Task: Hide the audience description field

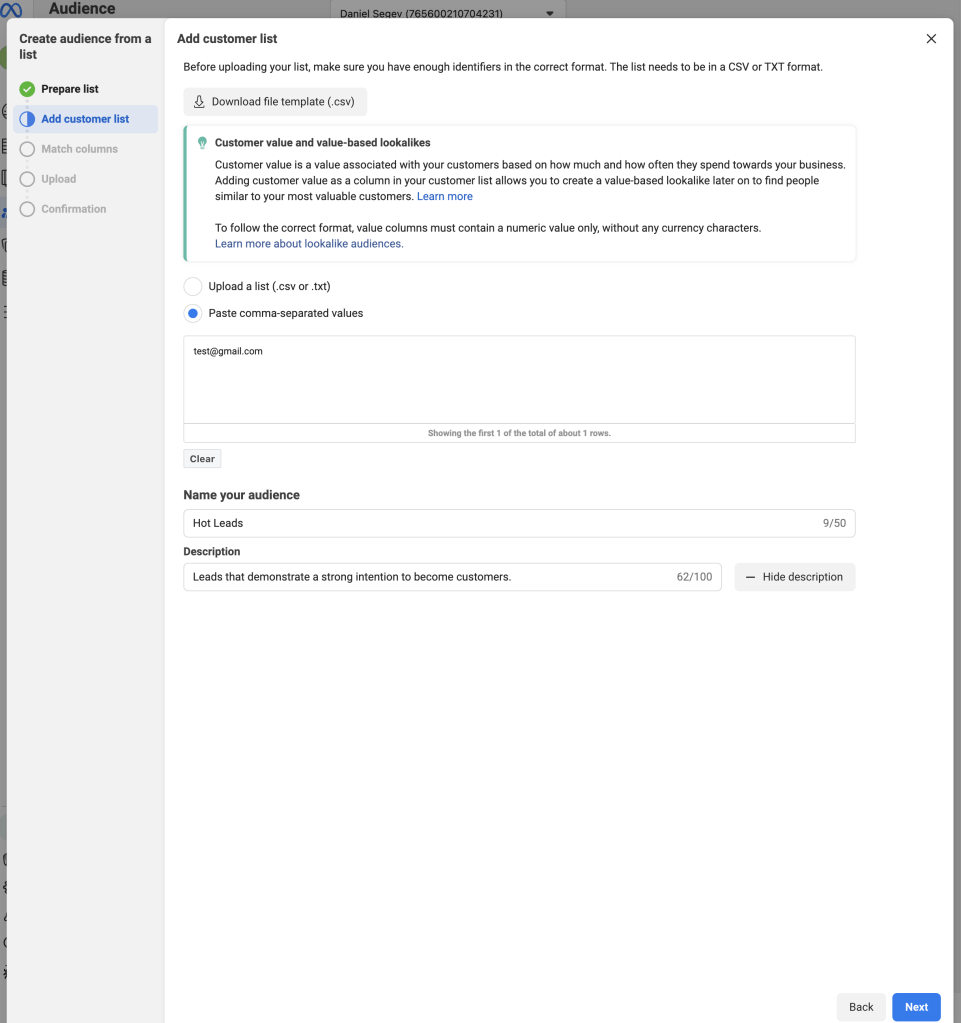Action: click(x=794, y=576)
